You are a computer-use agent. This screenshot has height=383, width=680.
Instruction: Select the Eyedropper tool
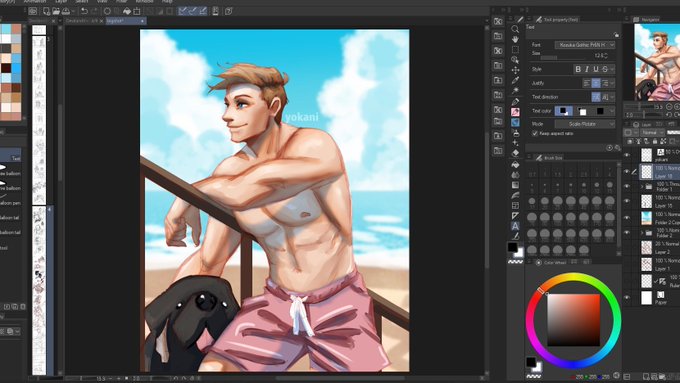point(515,80)
